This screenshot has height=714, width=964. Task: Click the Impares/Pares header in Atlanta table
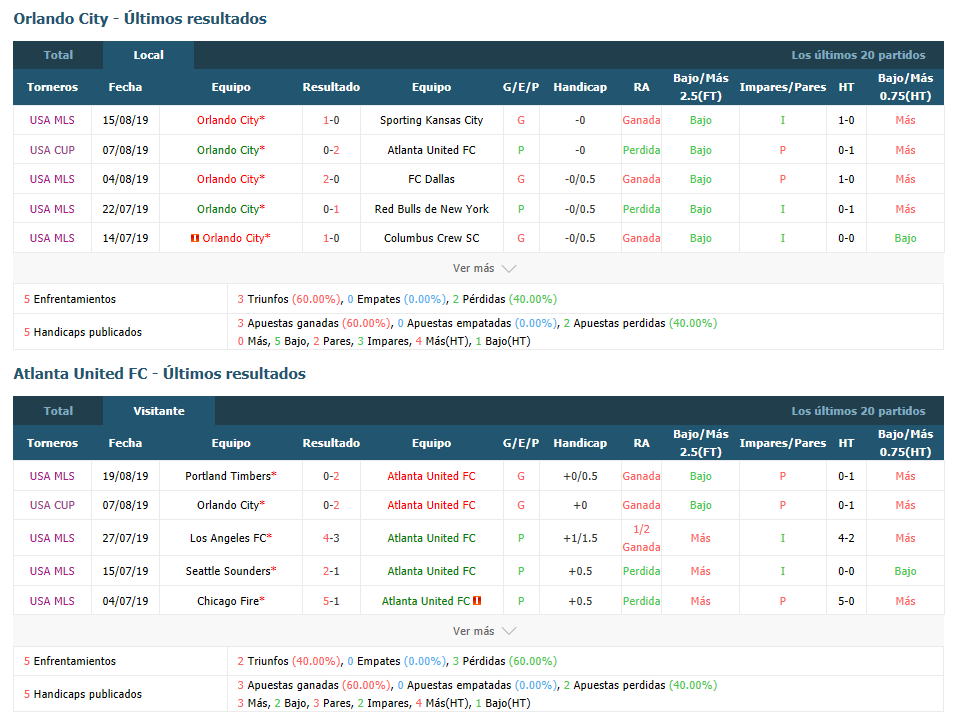[x=783, y=443]
